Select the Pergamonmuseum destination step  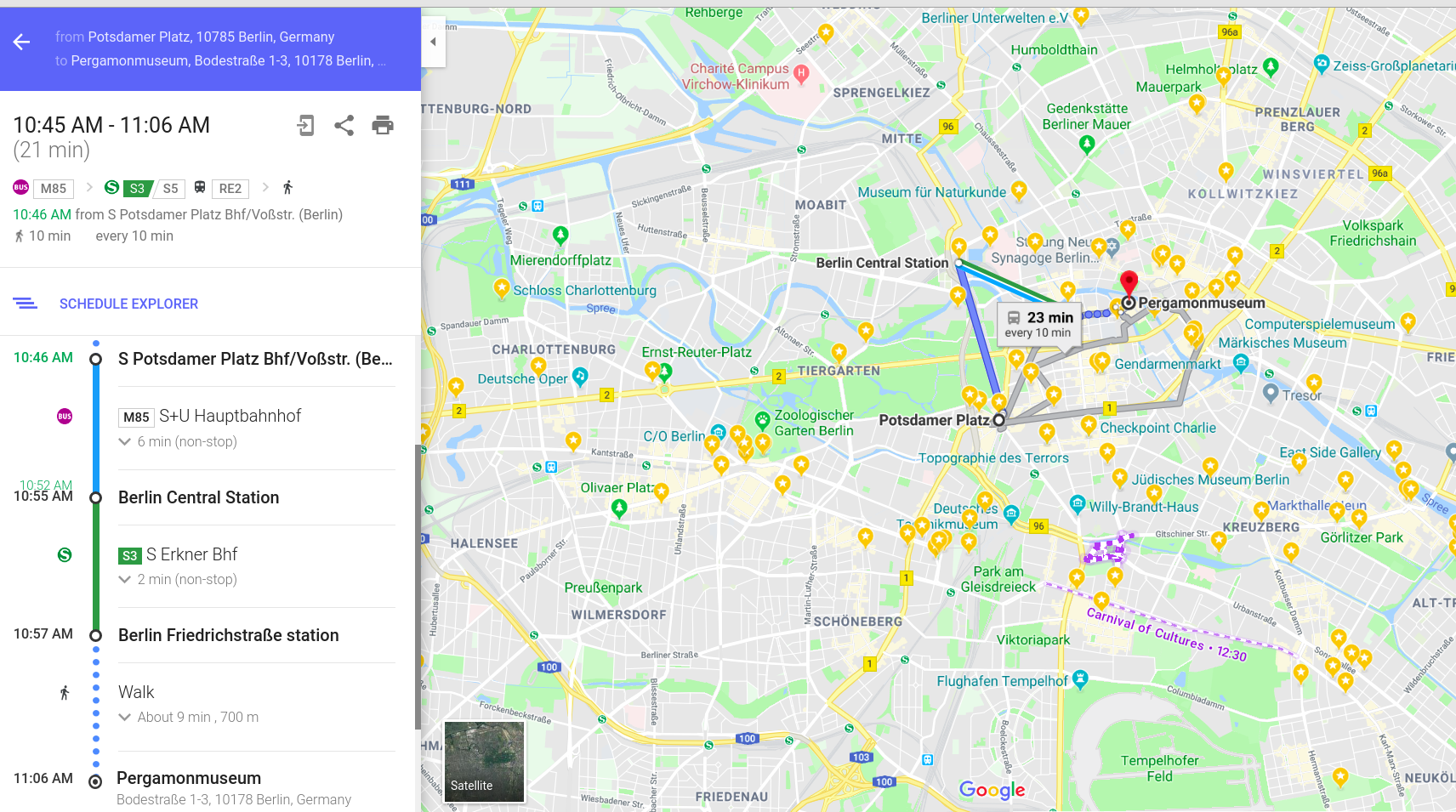coord(189,778)
